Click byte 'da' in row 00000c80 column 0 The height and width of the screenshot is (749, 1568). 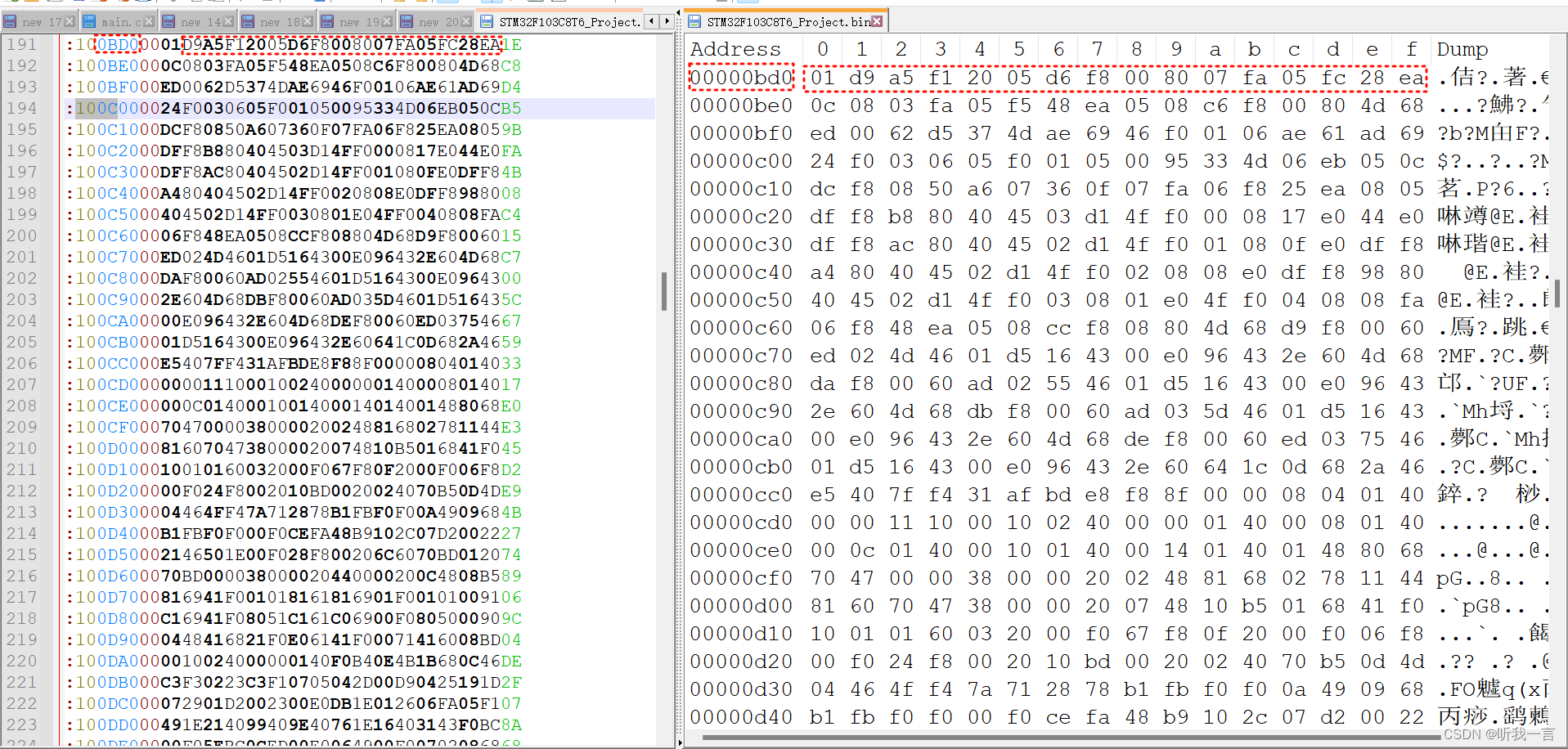point(823,383)
